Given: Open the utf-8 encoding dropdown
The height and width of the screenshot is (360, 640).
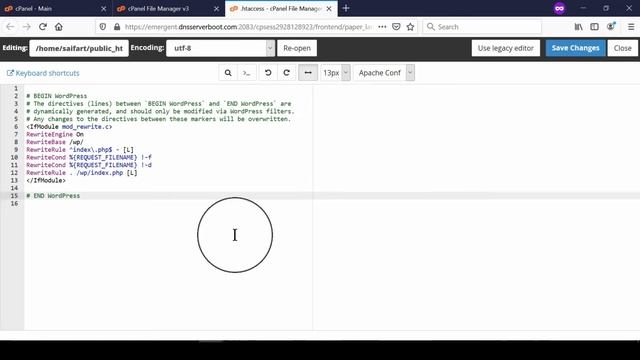Looking at the screenshot, I should pyautogui.click(x=220, y=48).
